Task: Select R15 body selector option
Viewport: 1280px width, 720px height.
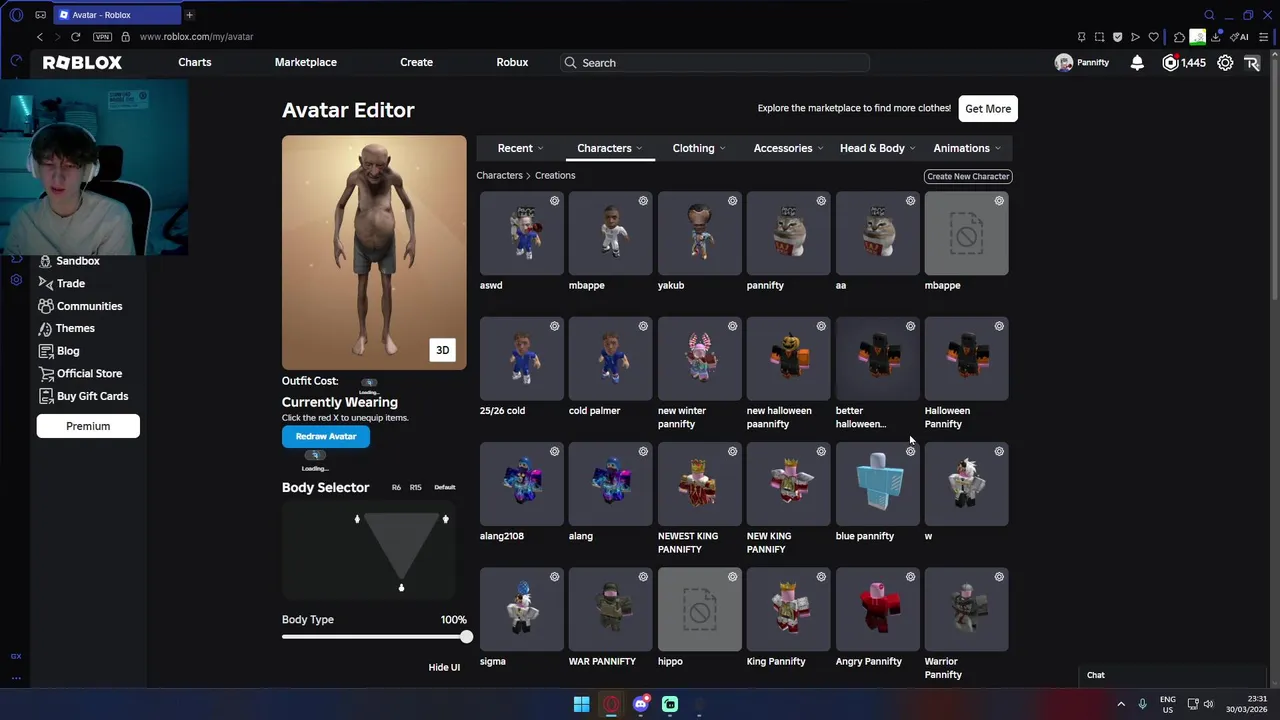Action: click(x=415, y=488)
